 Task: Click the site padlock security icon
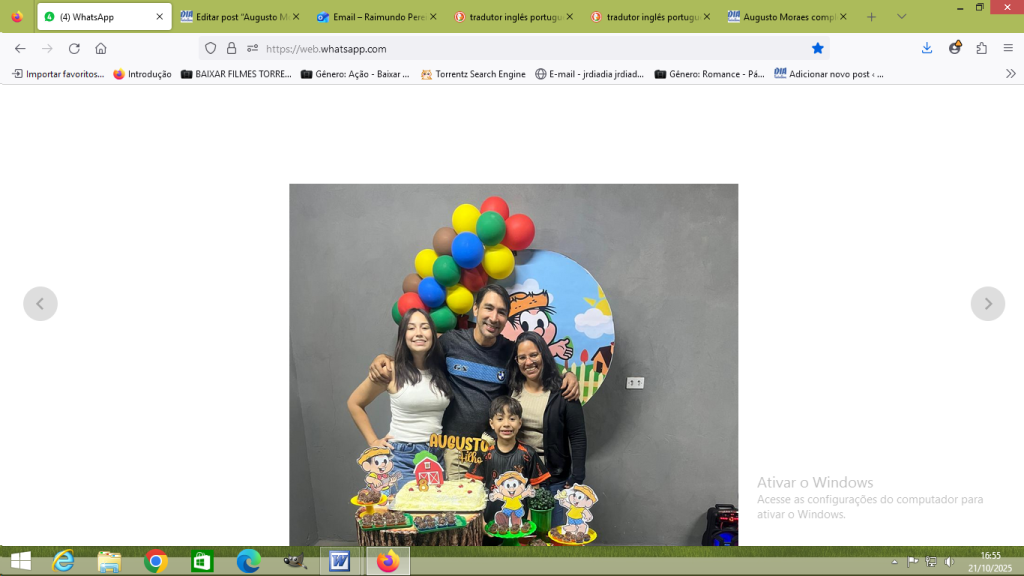click(x=231, y=48)
